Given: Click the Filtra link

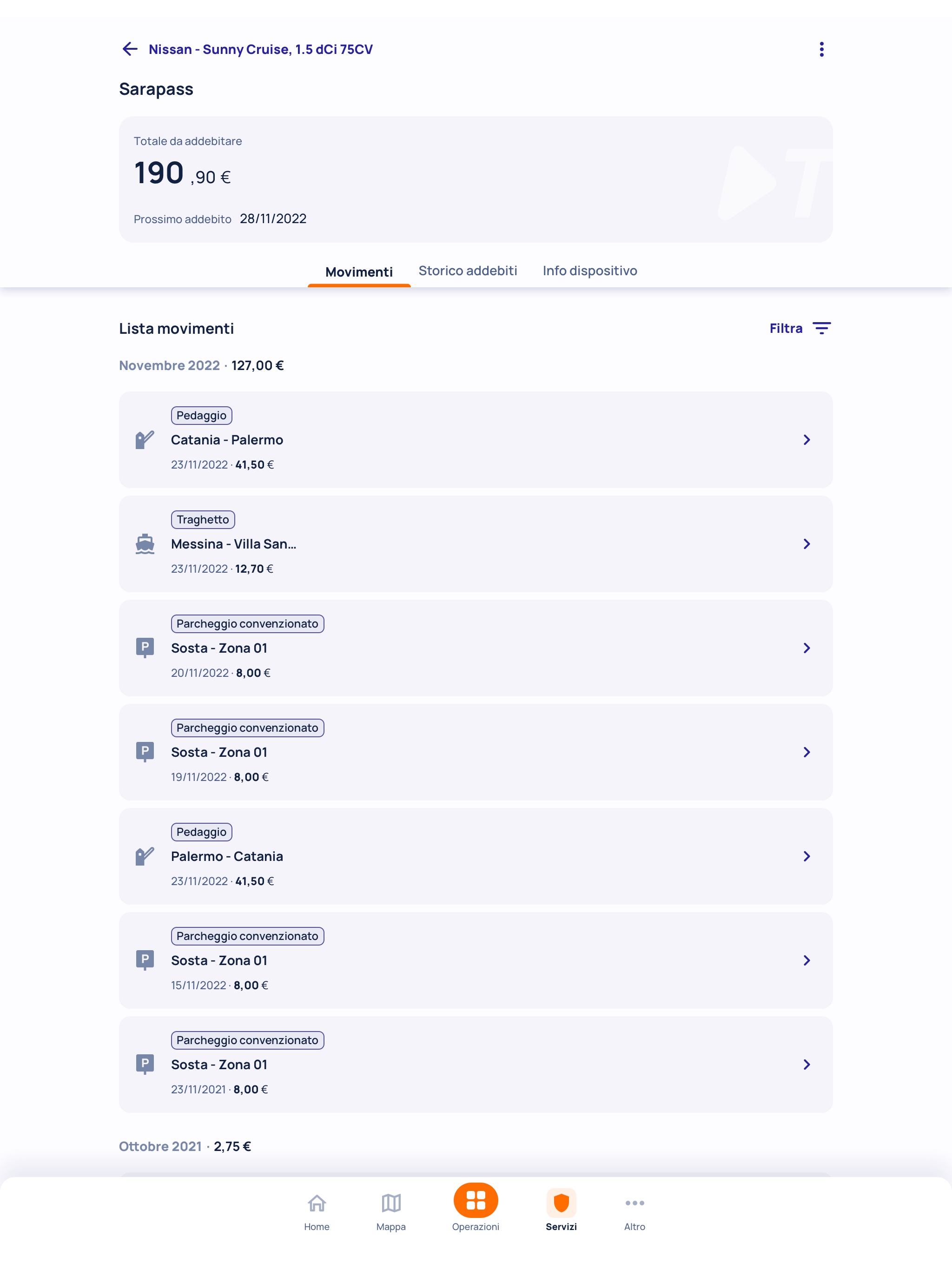Looking at the screenshot, I should (x=786, y=328).
